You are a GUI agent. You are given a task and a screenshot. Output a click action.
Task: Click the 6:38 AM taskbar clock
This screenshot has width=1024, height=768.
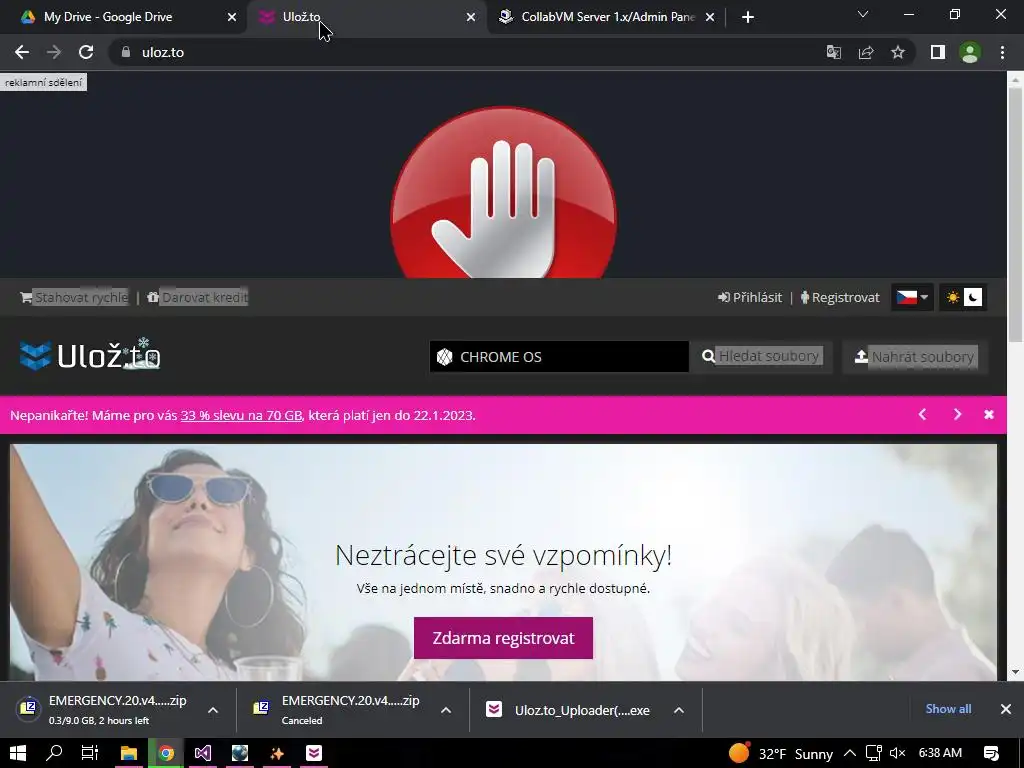940,753
